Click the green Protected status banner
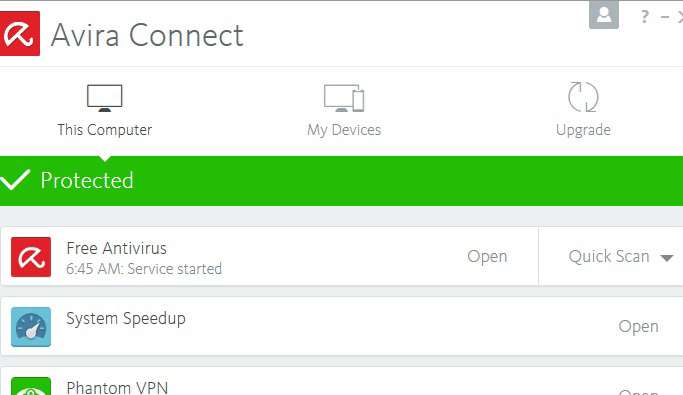 342,181
